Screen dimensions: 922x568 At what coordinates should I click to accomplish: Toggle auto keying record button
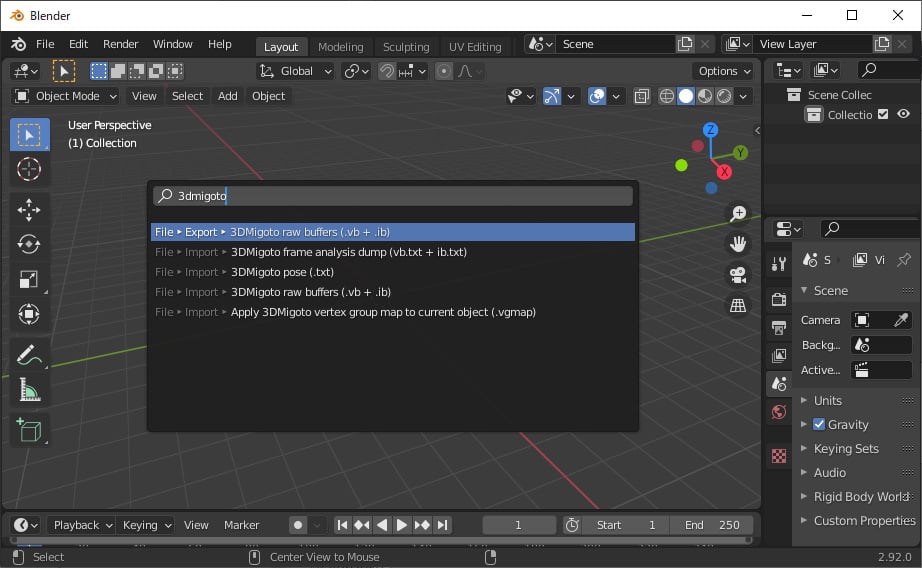298,525
